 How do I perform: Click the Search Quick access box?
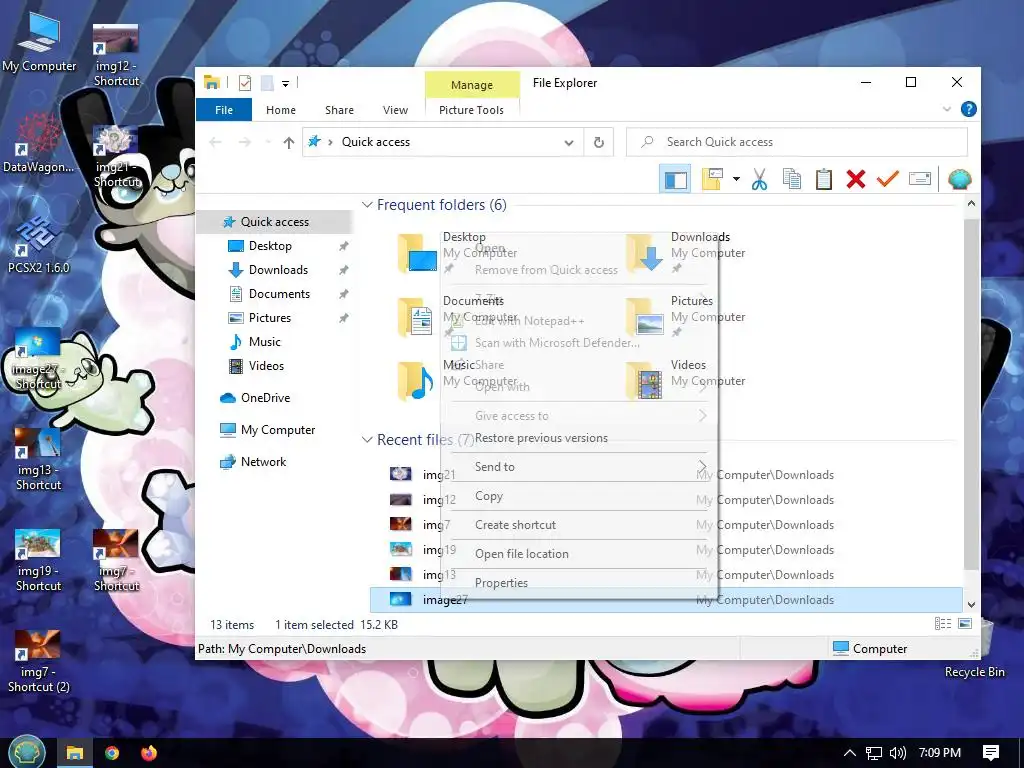tap(797, 142)
